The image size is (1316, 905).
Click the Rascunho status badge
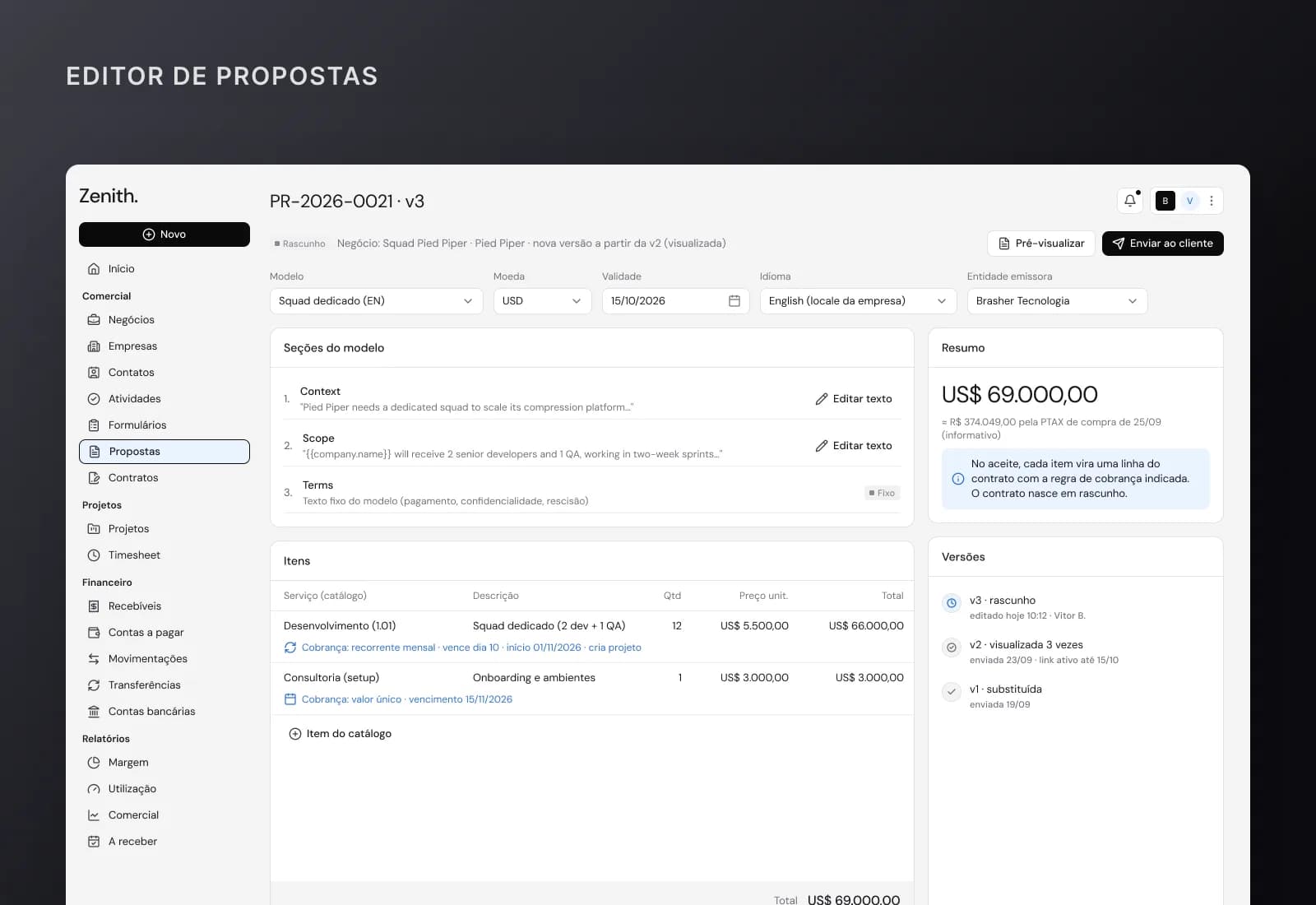300,244
